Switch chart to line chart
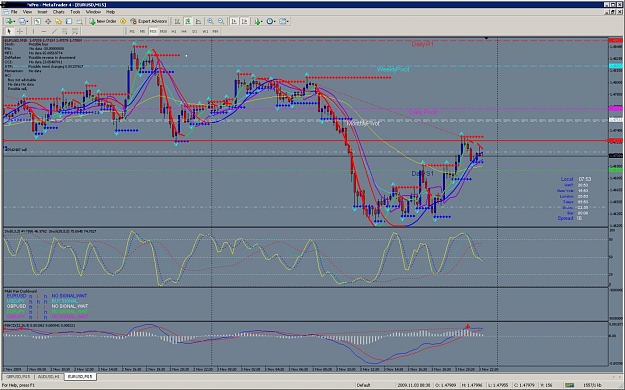Screen dimensions: 625x390 tap(198, 21)
